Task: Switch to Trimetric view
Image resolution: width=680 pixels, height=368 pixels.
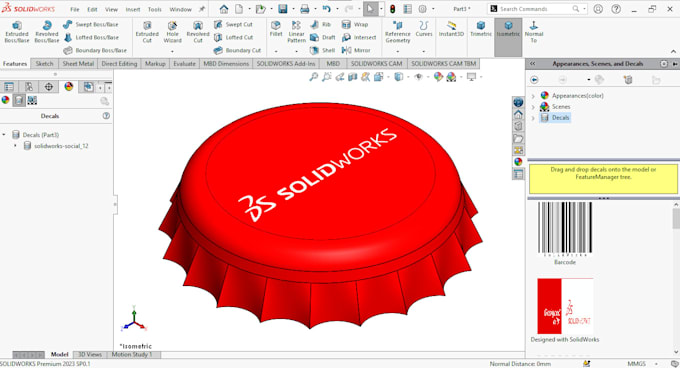Action: (x=481, y=29)
